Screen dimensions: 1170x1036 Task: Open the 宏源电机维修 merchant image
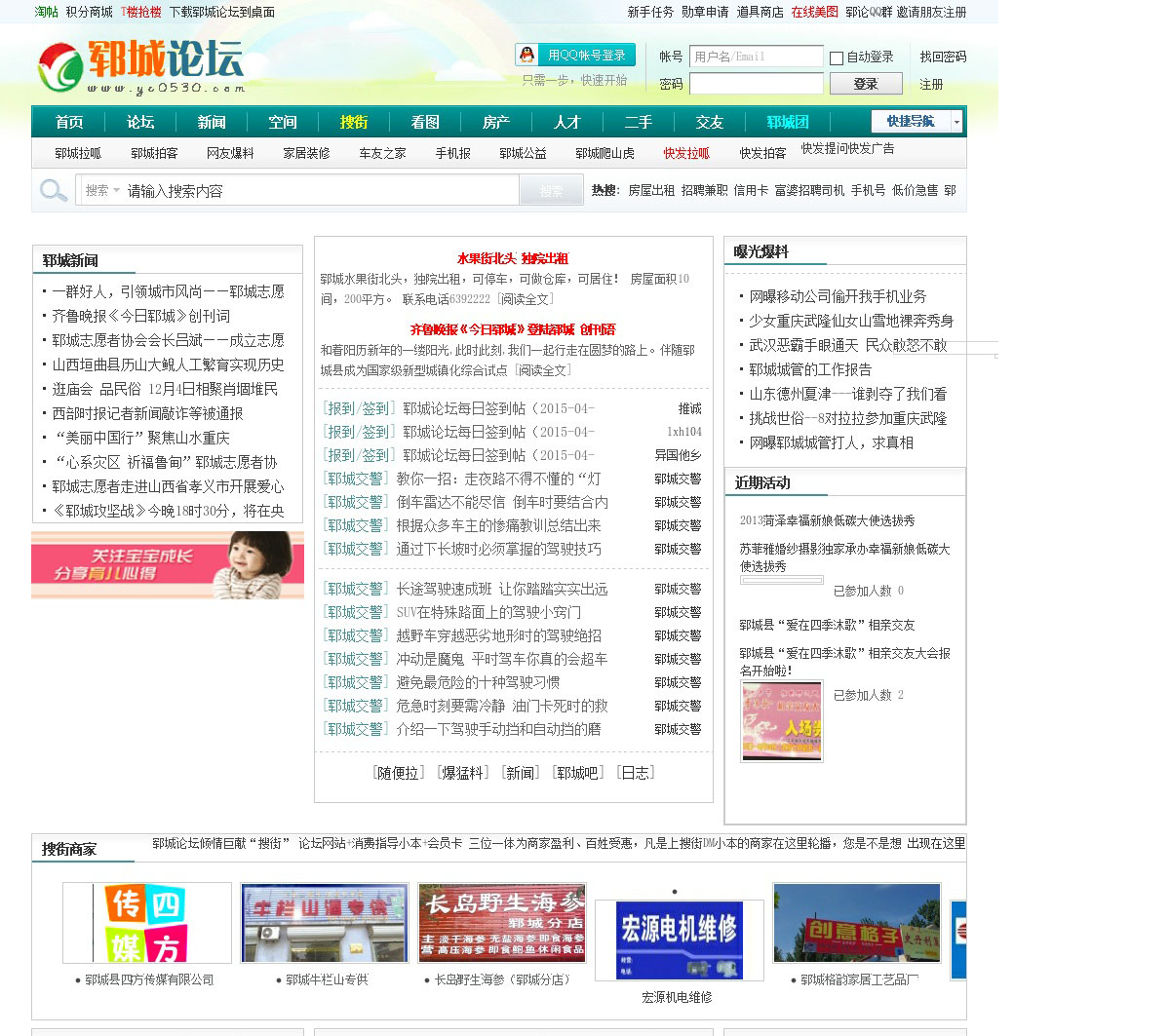tap(680, 940)
